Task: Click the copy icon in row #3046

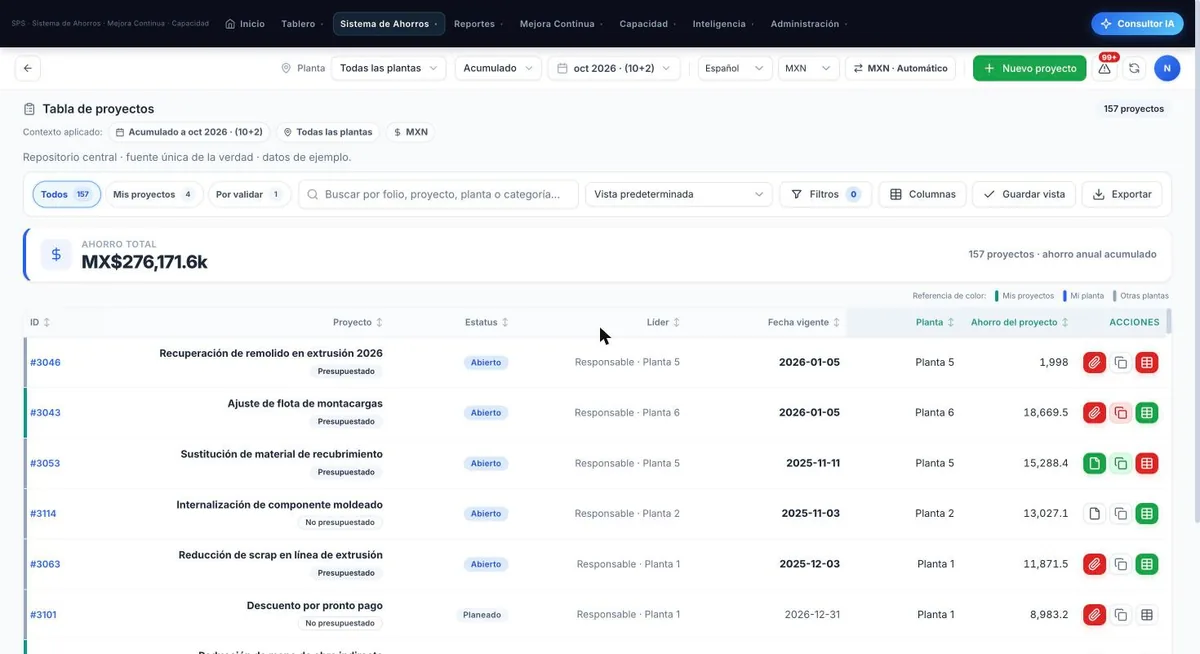Action: 1121,362
